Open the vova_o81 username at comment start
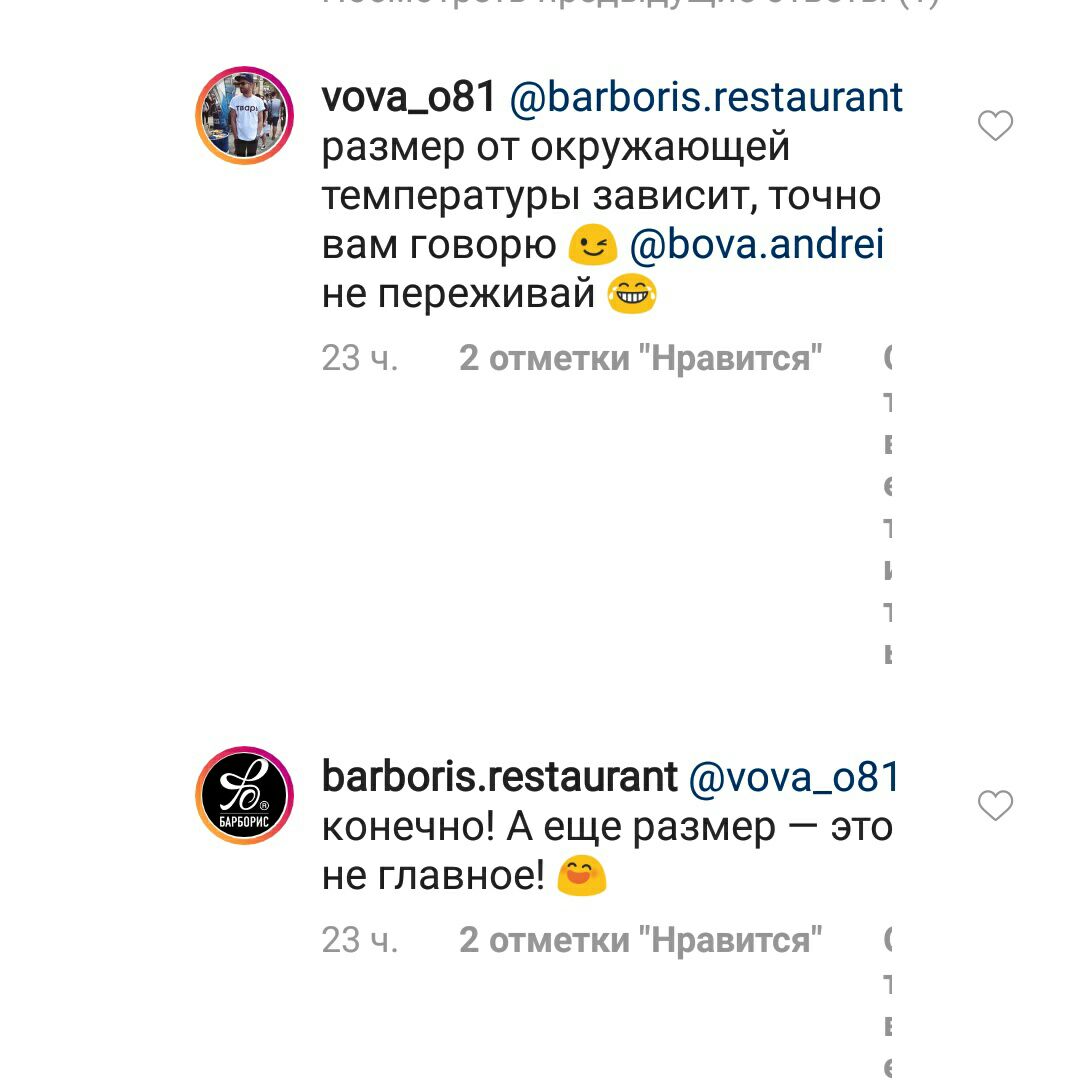 click(x=408, y=96)
